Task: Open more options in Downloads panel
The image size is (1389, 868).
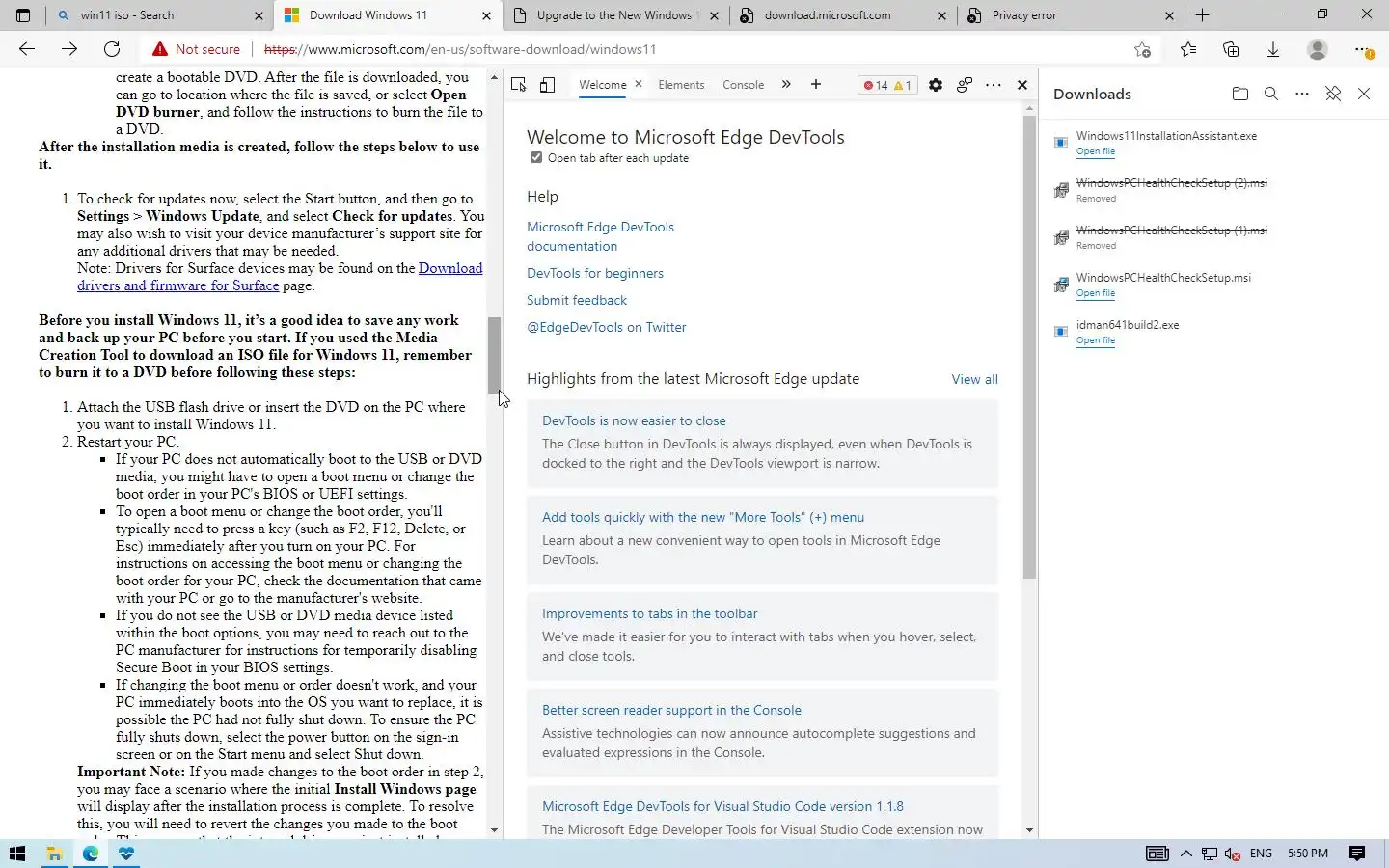Action: coord(1302,94)
